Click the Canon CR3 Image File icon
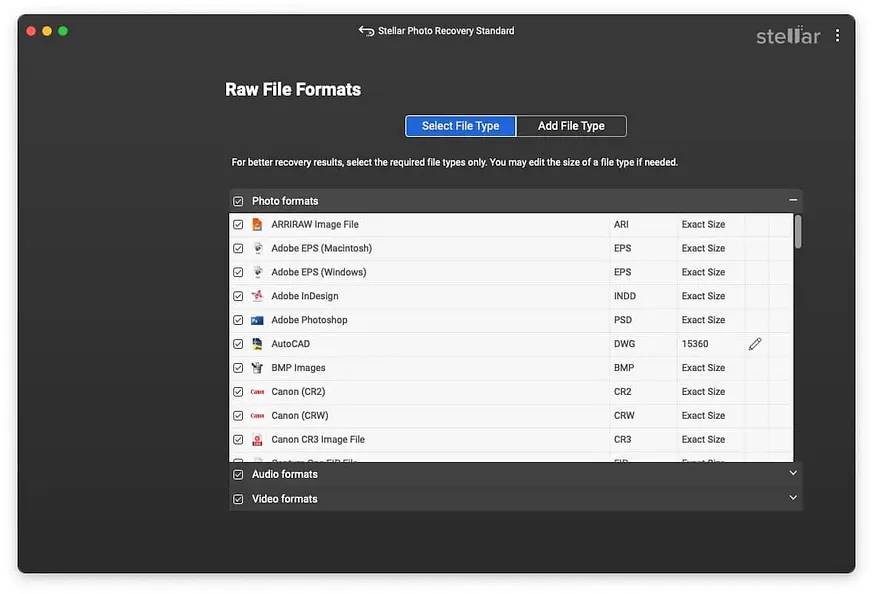Image resolution: width=873 pixels, height=594 pixels. pos(257,440)
